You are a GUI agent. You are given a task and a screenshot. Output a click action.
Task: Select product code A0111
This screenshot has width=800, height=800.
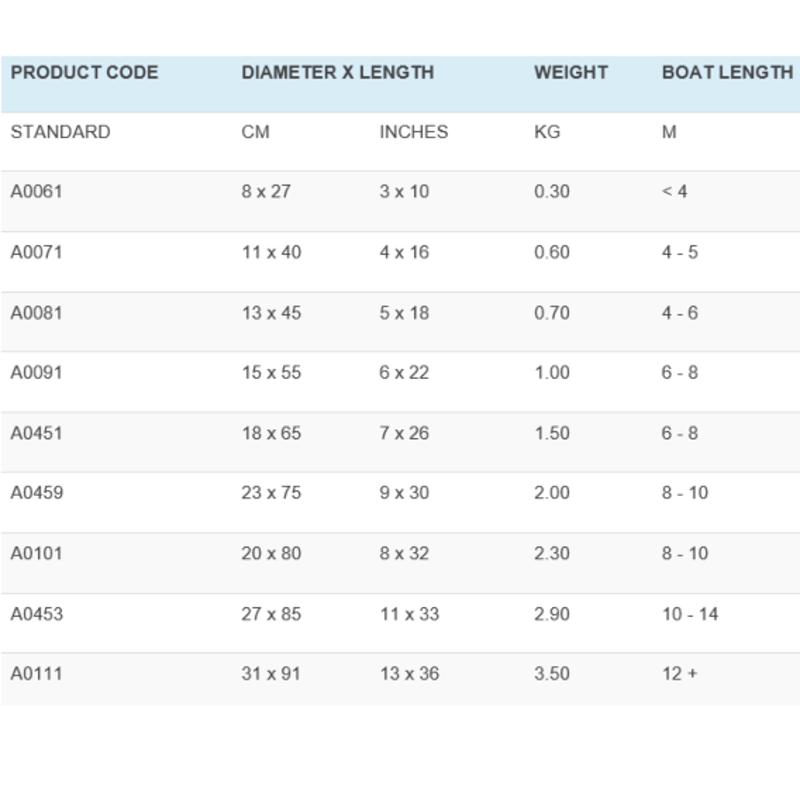[36, 674]
